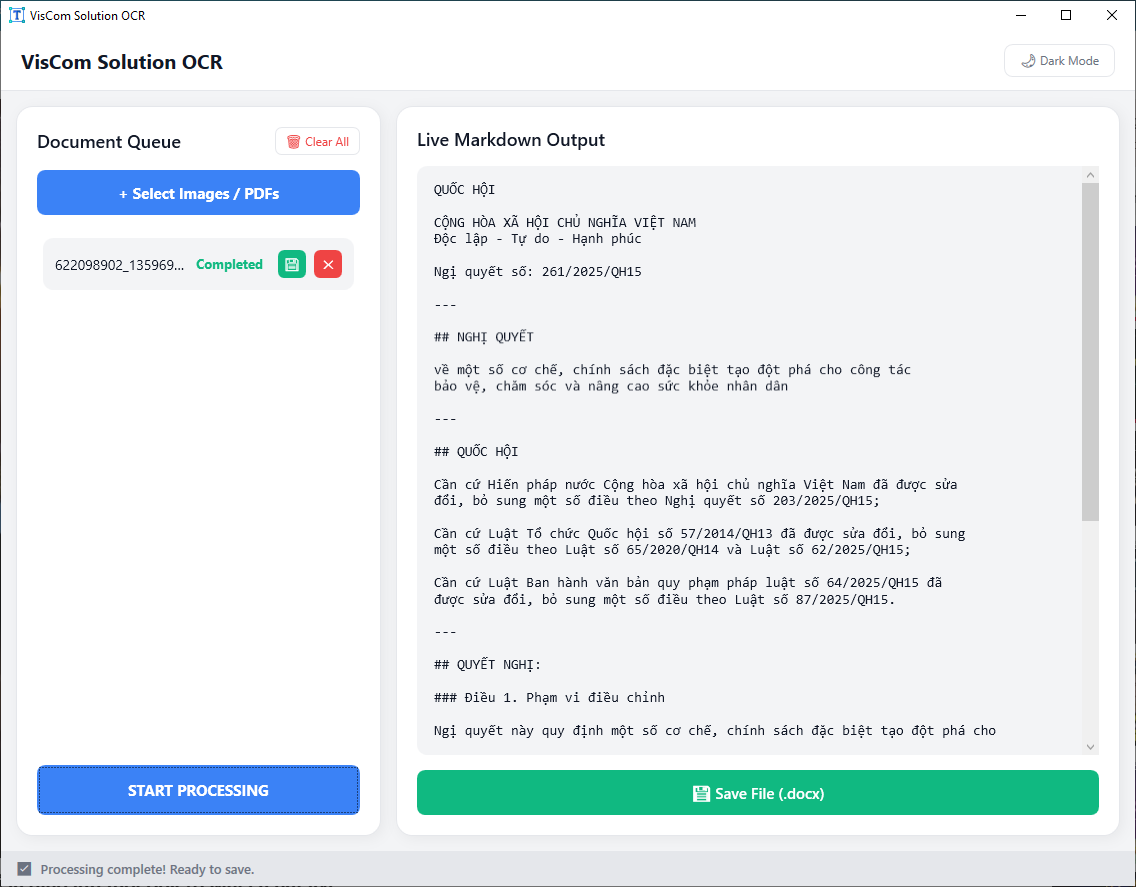Viewport: 1136px width, 887px height.
Task: Click the green save icon for the queued document
Action: tap(292, 264)
